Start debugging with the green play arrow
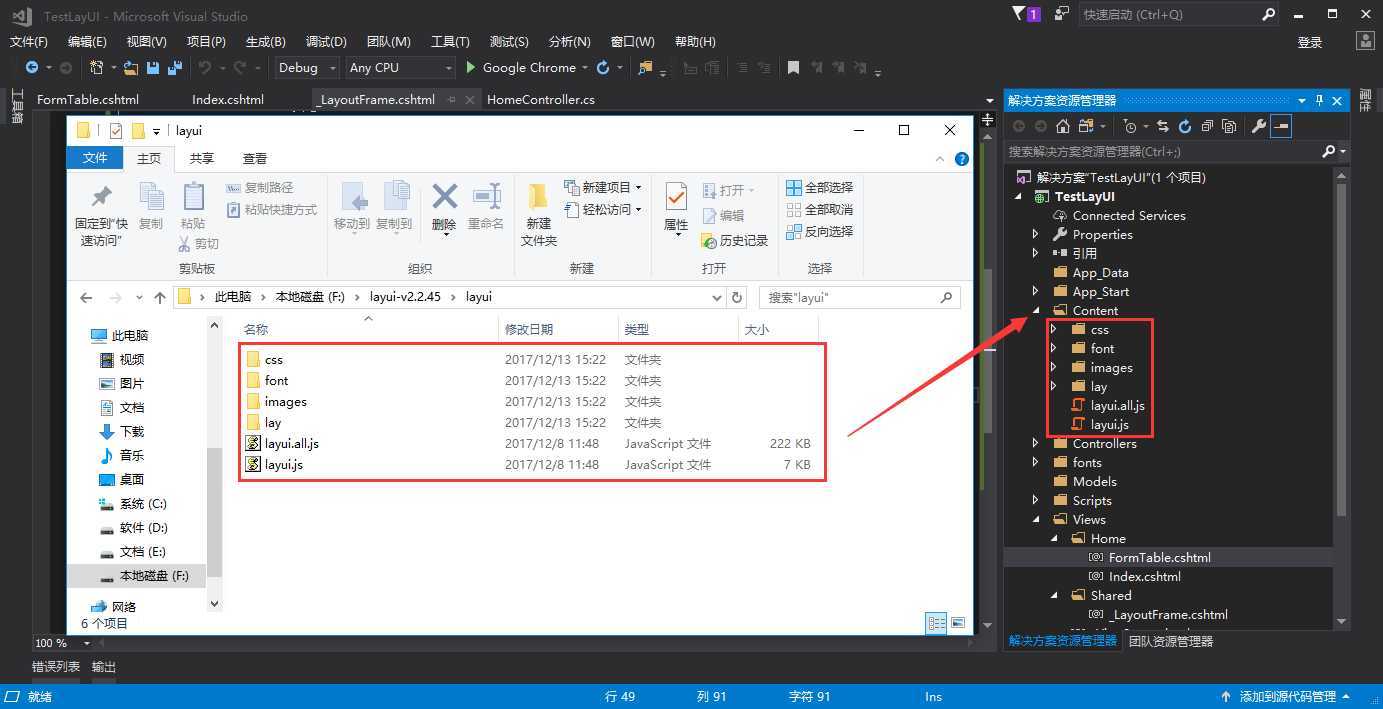The width and height of the screenshot is (1383, 709). 471,68
